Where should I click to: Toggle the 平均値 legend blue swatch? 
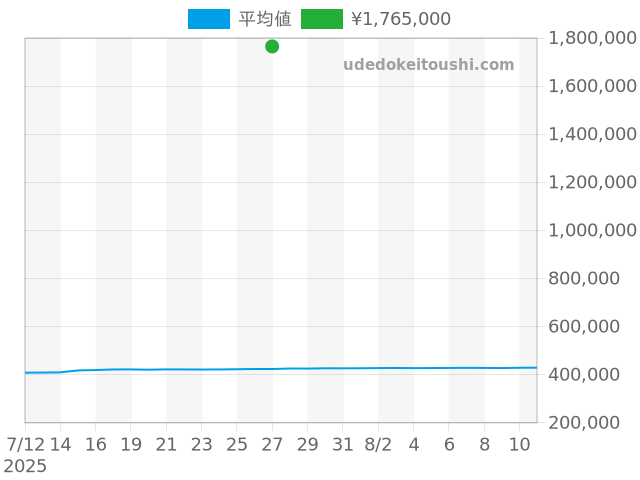pyautogui.click(x=209, y=19)
